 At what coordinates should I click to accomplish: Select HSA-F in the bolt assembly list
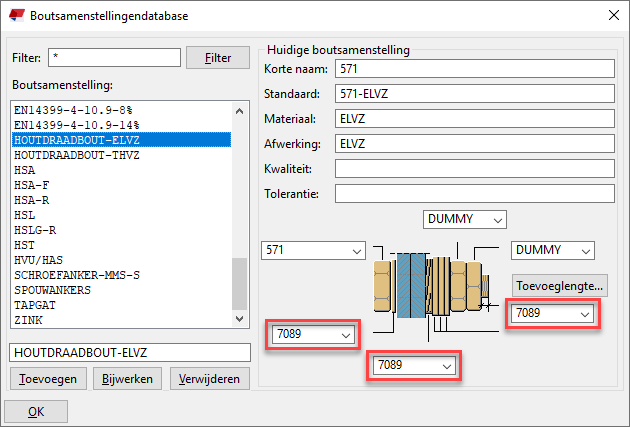pos(121,185)
